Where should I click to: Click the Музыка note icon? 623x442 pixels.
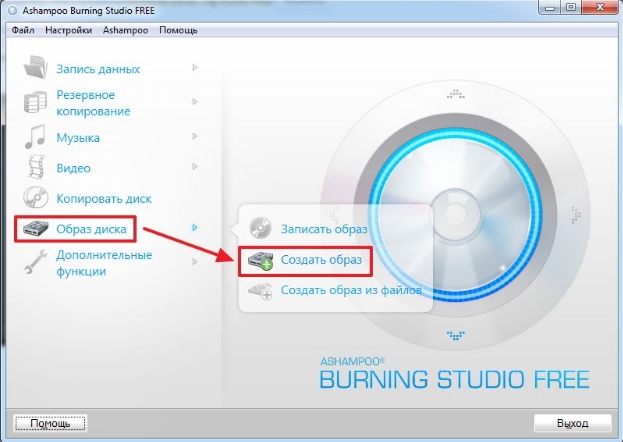[x=35, y=136]
